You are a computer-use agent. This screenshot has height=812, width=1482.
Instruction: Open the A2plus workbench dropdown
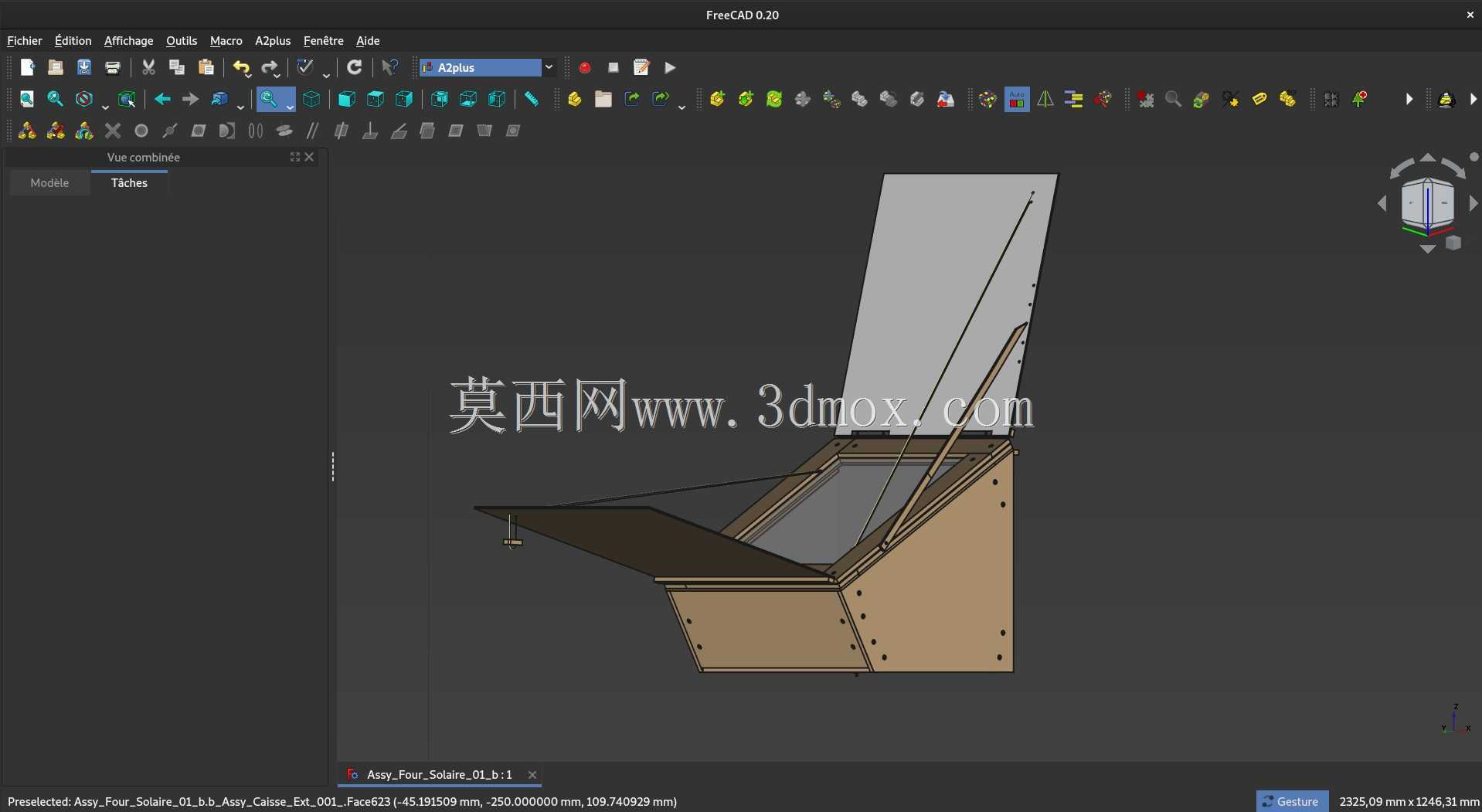(487, 68)
